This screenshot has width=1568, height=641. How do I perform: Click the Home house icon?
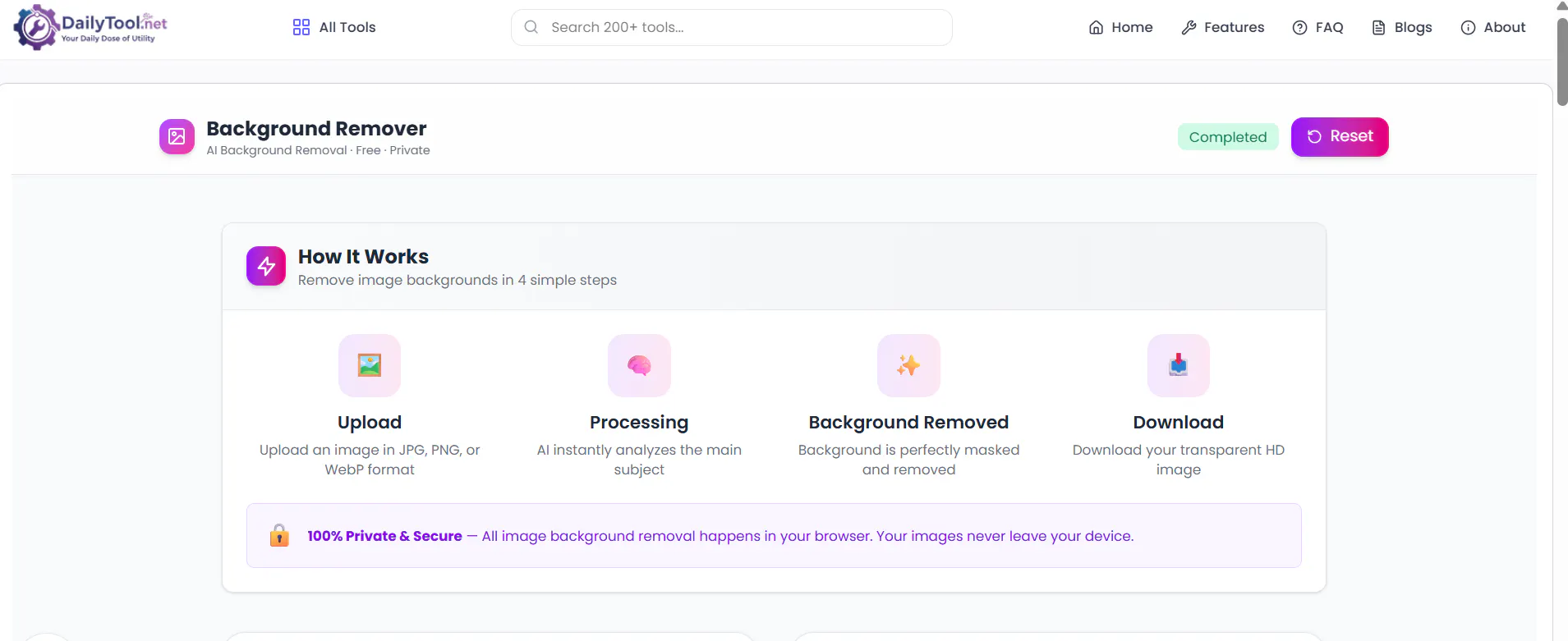pyautogui.click(x=1096, y=27)
